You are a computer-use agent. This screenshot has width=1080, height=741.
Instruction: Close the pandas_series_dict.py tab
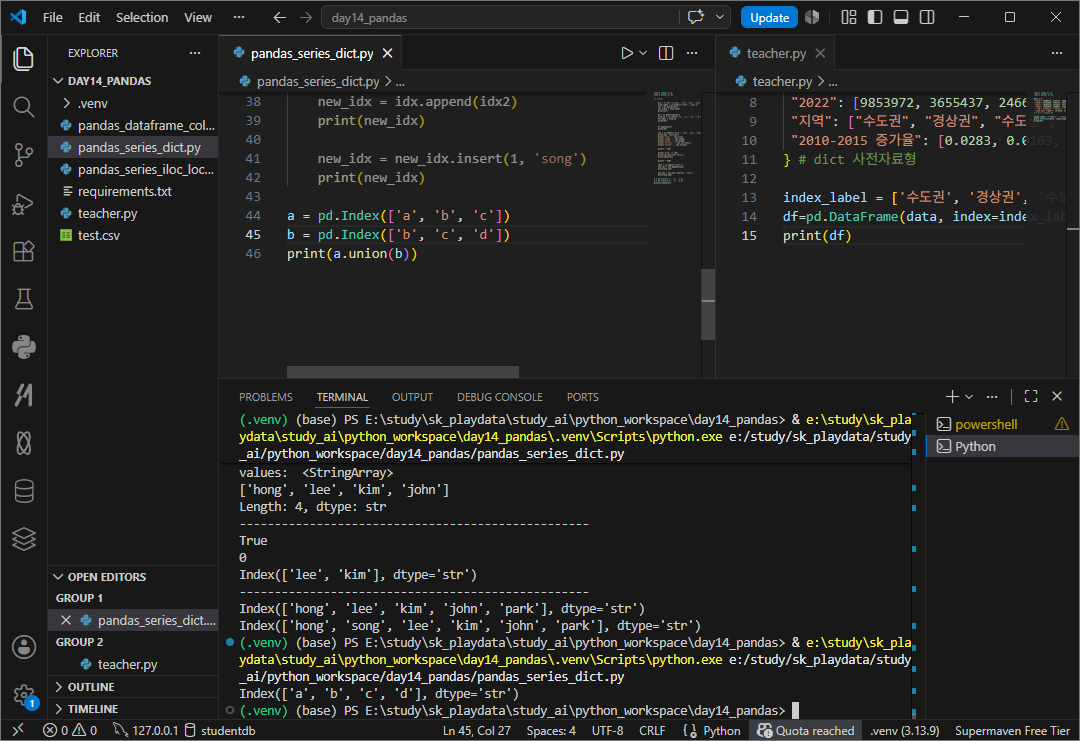tap(388, 53)
